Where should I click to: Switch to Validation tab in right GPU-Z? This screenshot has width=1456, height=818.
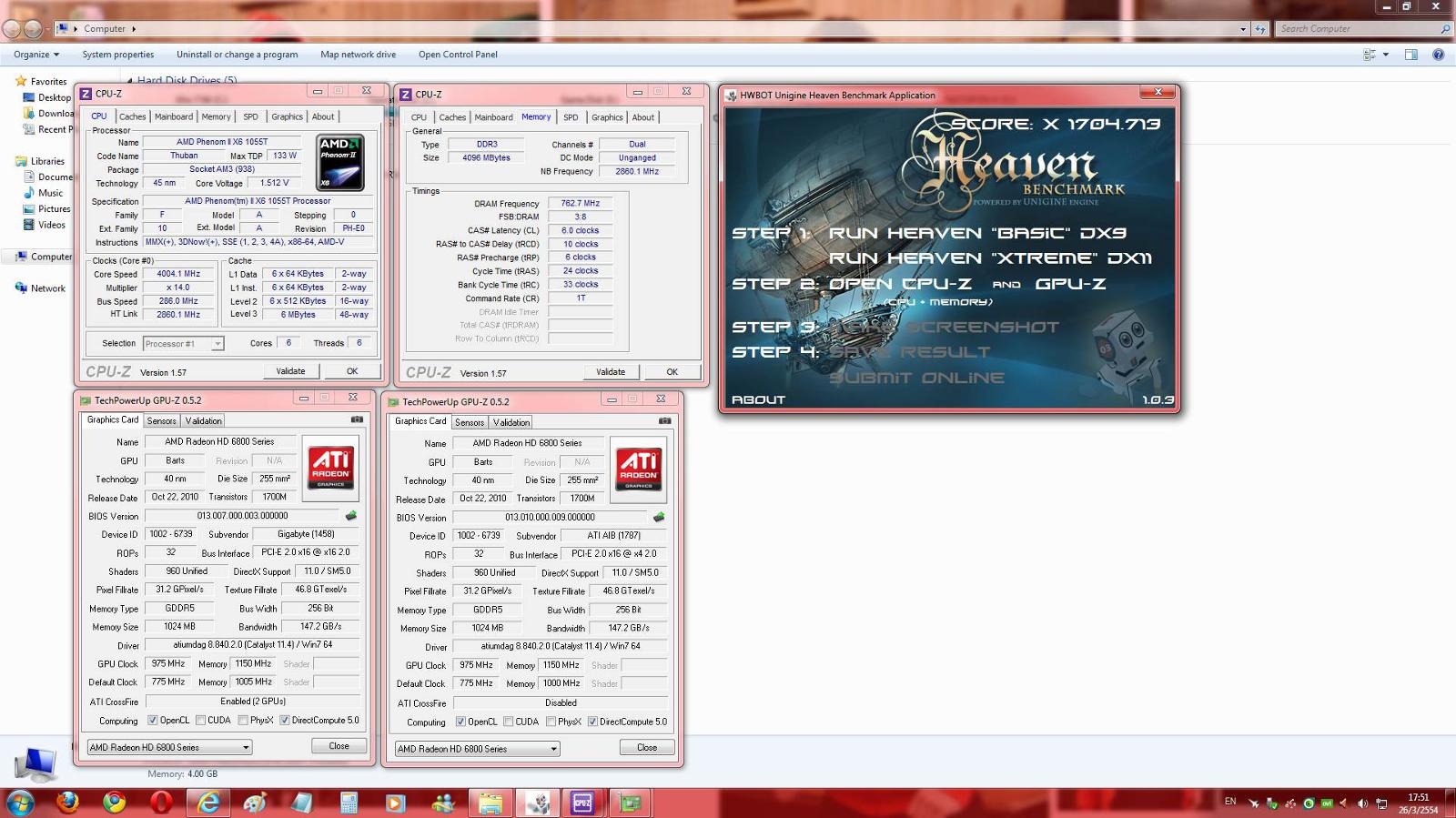511,422
